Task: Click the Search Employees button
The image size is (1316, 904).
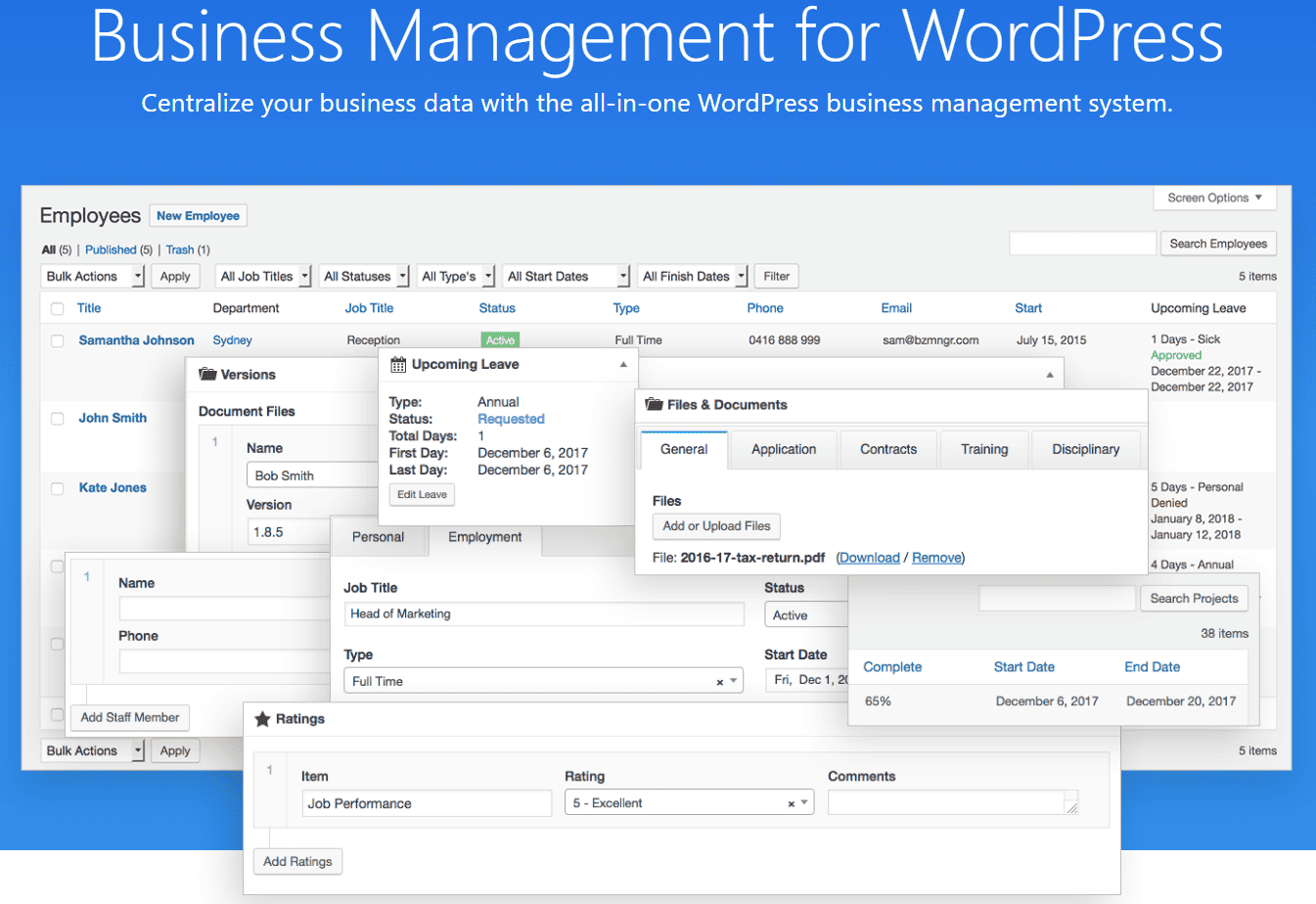Action: [x=1218, y=244]
